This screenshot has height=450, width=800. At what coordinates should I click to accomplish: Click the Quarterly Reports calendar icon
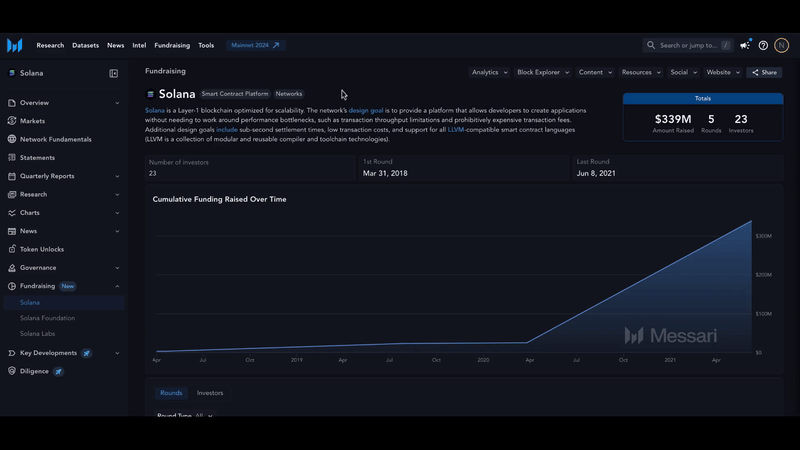coord(12,176)
